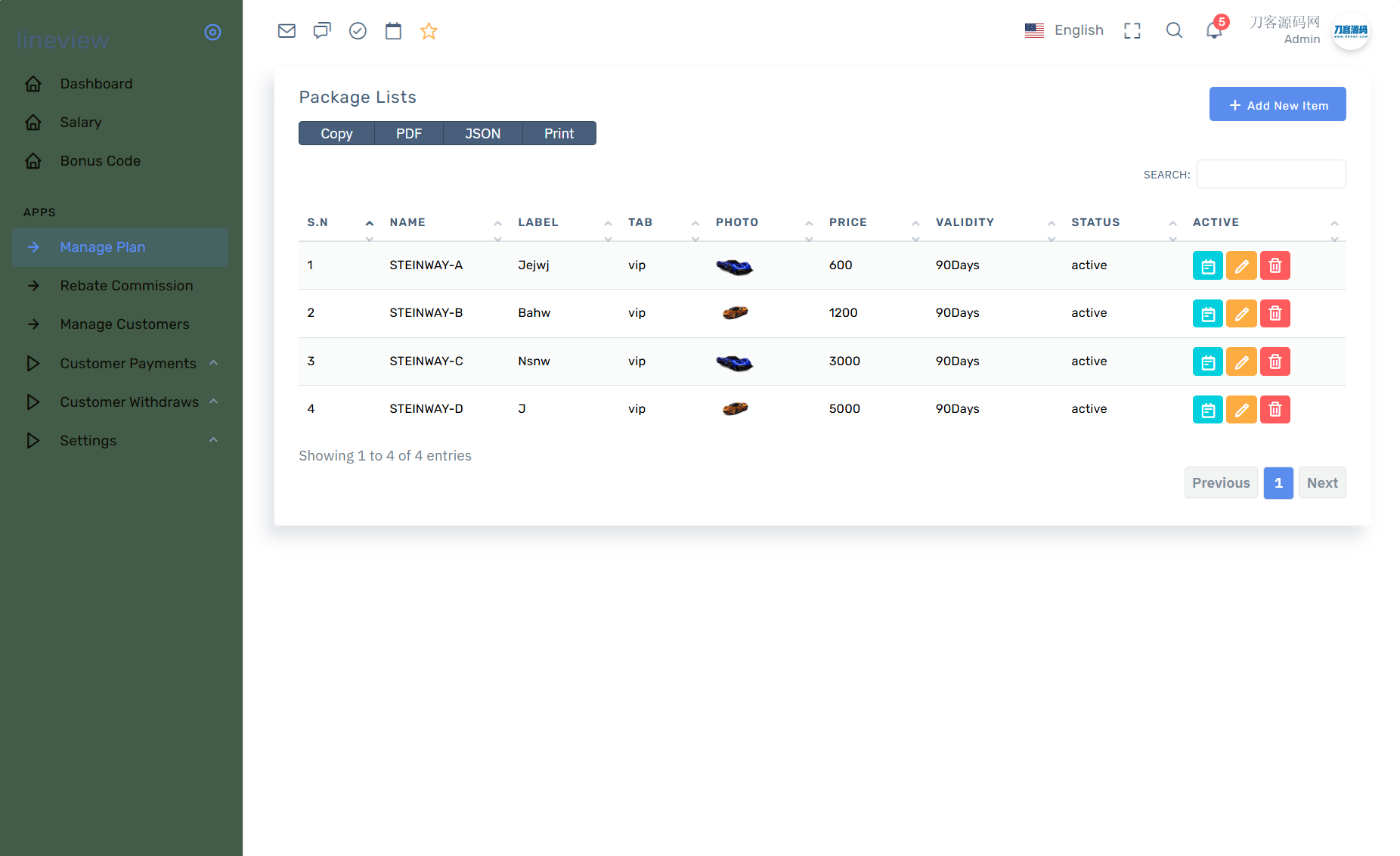Click the checkmark tasks icon

358,31
